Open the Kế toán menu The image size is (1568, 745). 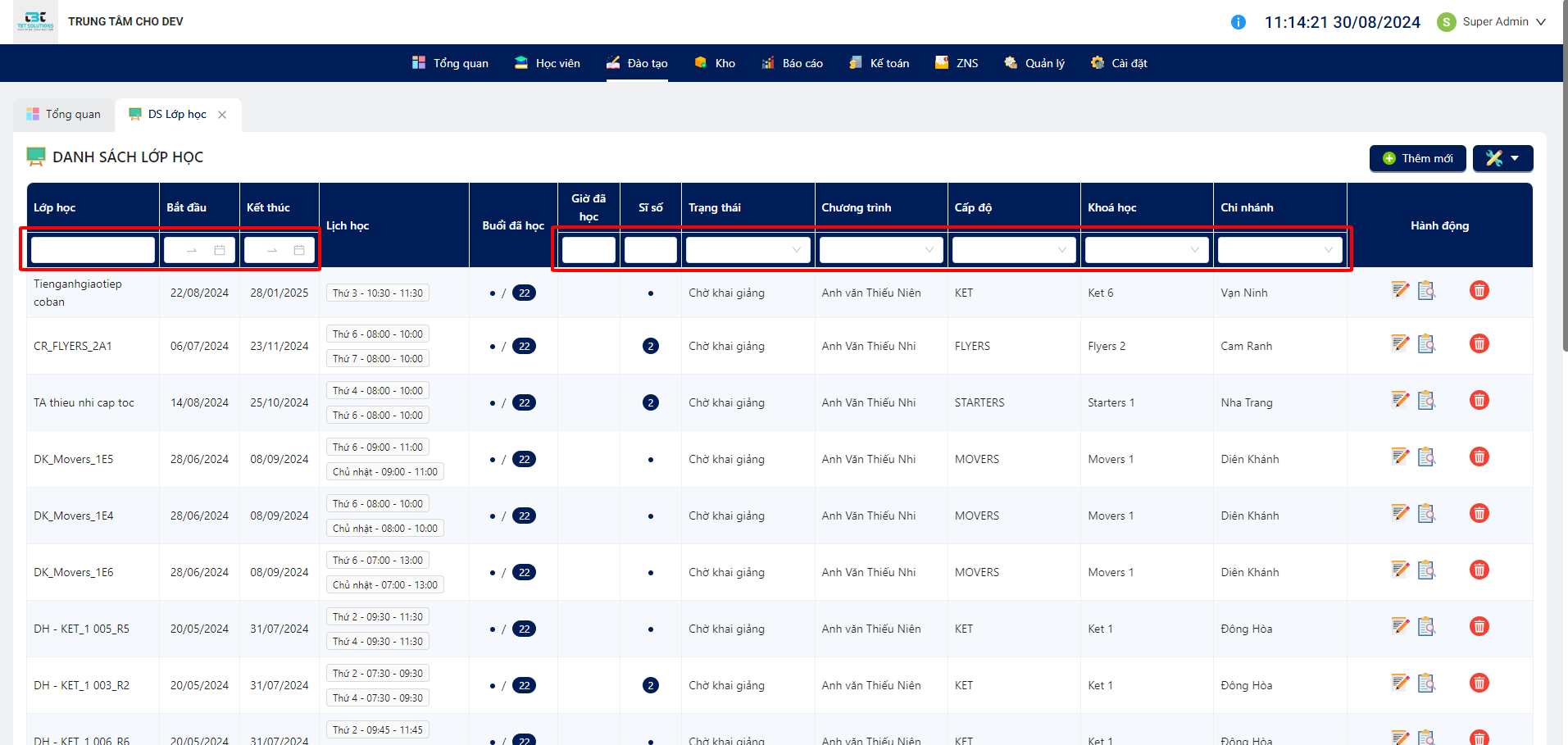(x=879, y=63)
